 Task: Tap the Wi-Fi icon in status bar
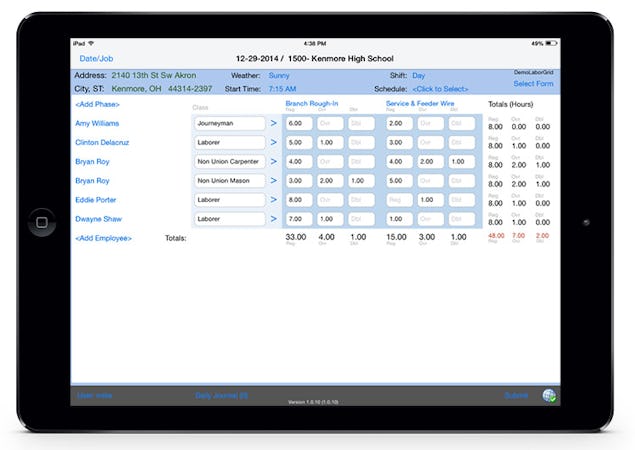[91, 43]
